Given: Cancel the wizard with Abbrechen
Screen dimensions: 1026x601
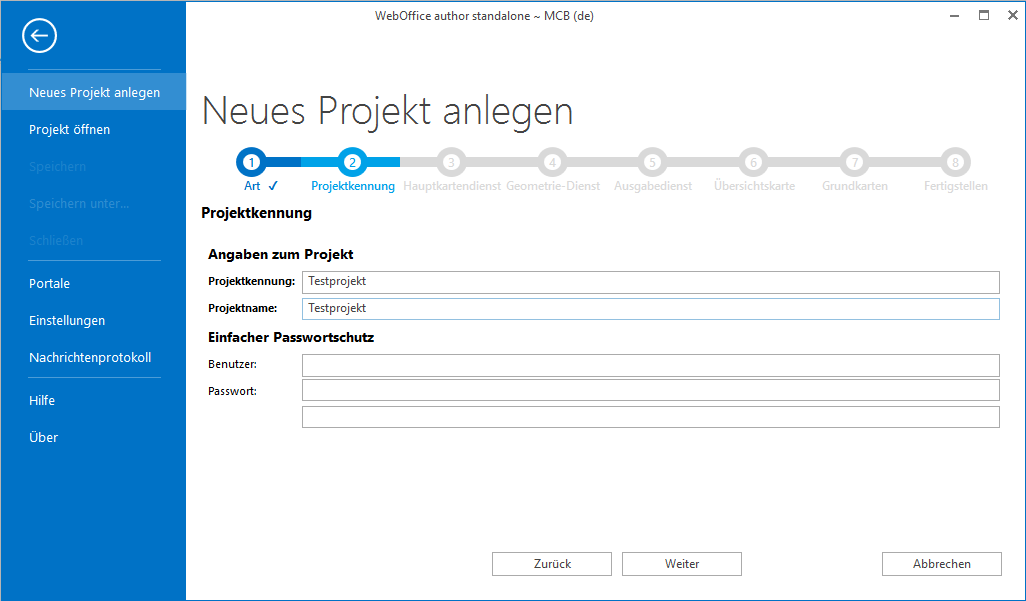Looking at the screenshot, I should tap(941, 564).
